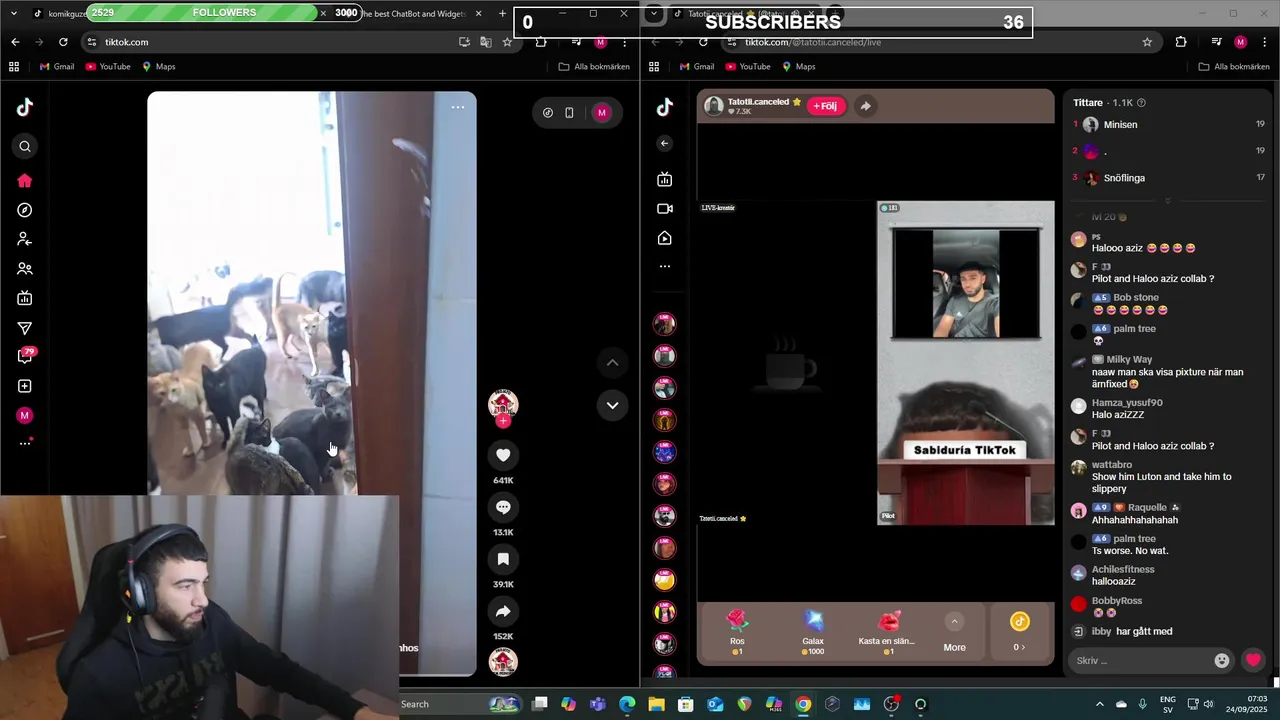The image size is (1280, 720).
Task: Click the house play icon in right sidebar
Action: point(665,238)
